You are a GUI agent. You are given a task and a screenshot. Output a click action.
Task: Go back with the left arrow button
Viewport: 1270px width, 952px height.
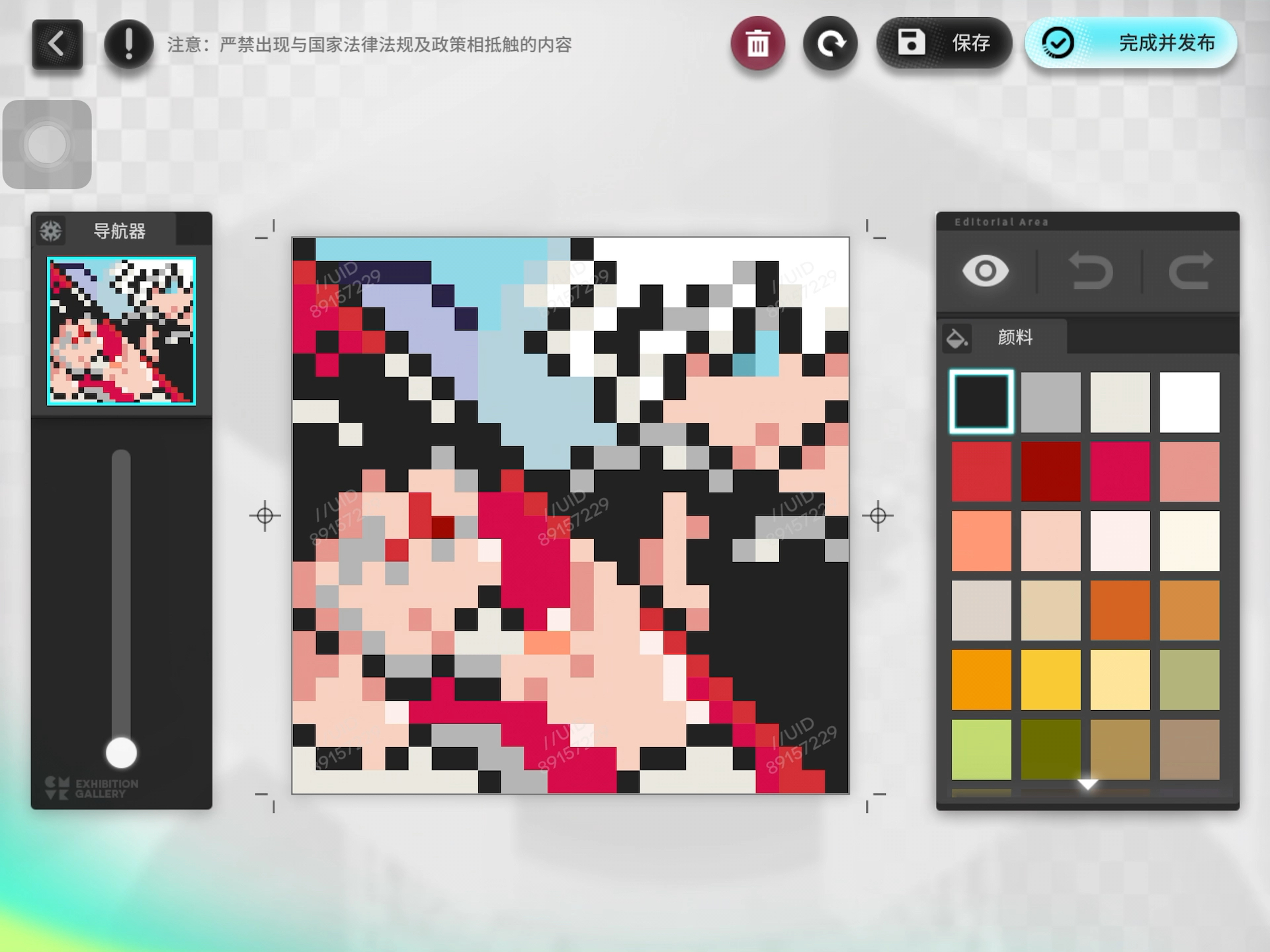point(57,44)
